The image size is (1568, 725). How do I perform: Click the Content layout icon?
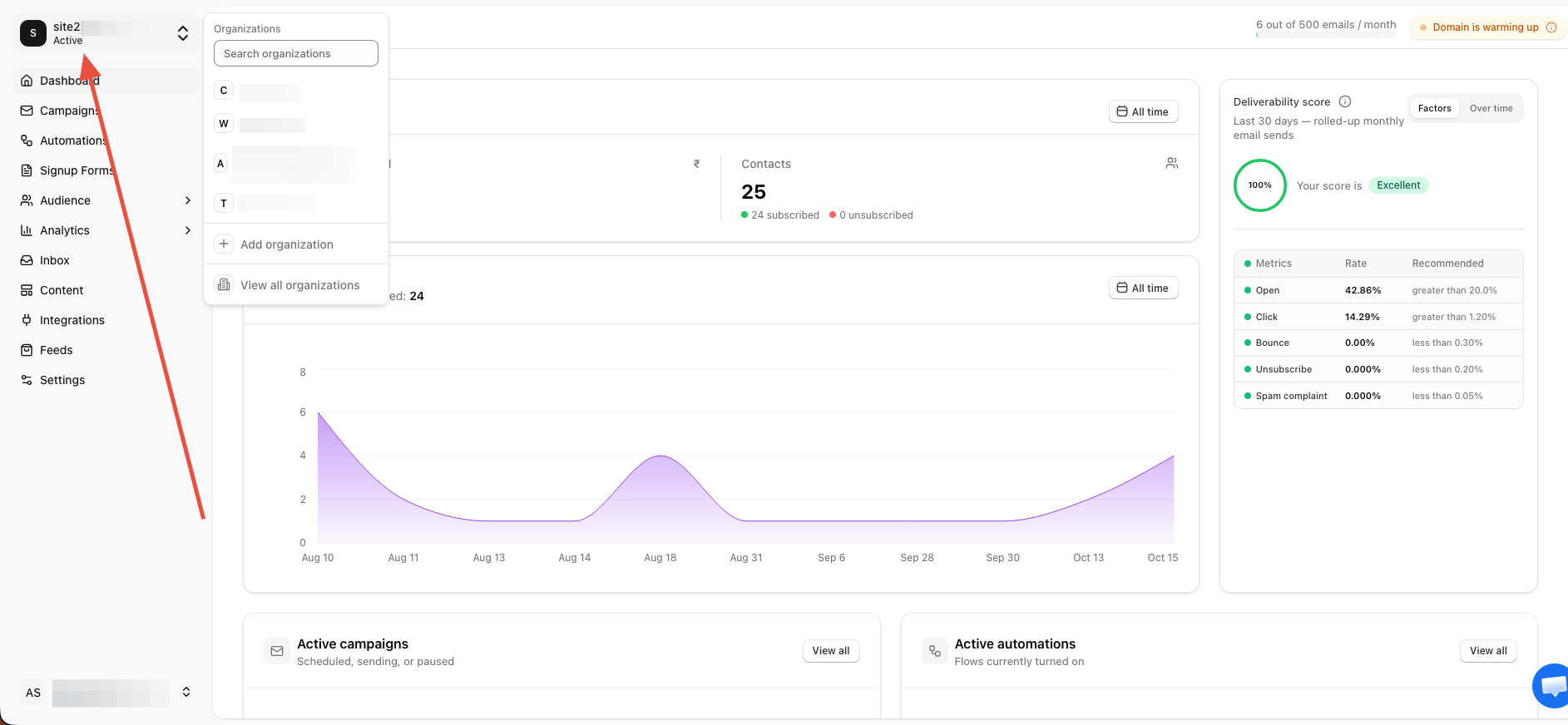coord(27,290)
